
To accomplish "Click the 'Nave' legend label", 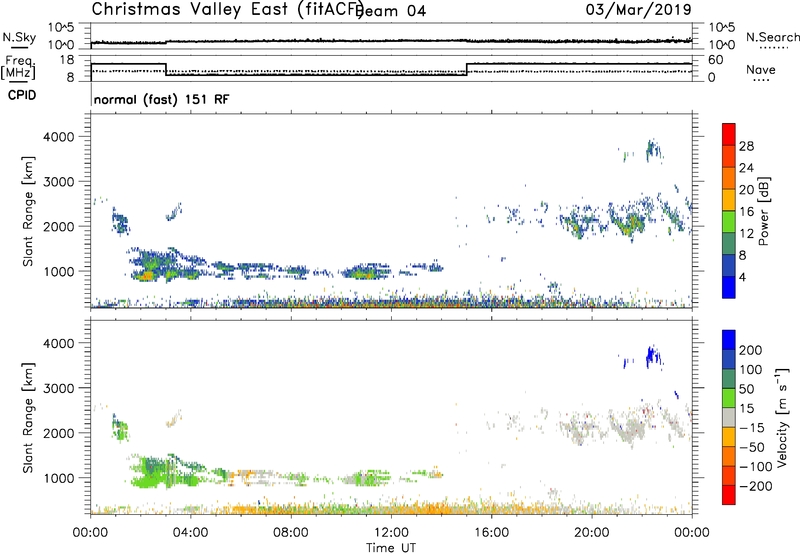I will [761, 70].
